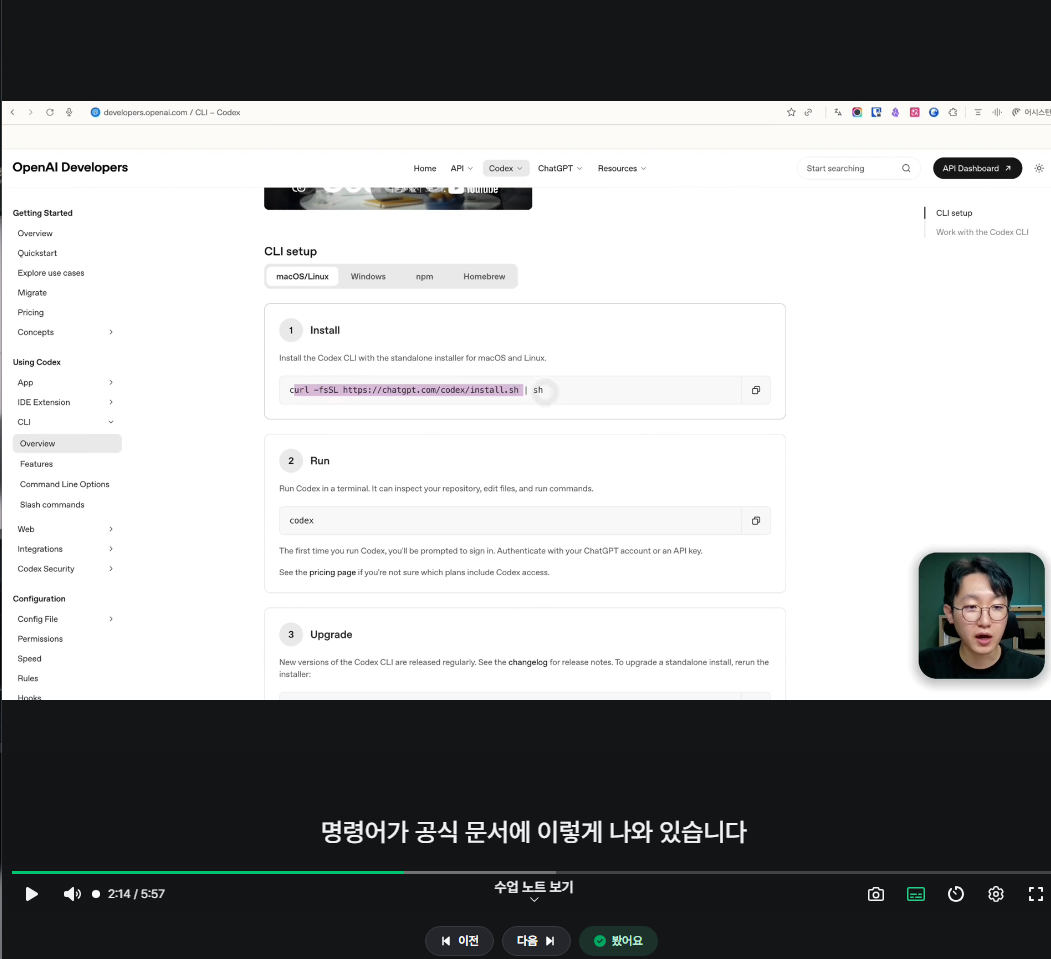The image size is (1051, 959).
Task: Copy the codex run command
Action: (756, 521)
